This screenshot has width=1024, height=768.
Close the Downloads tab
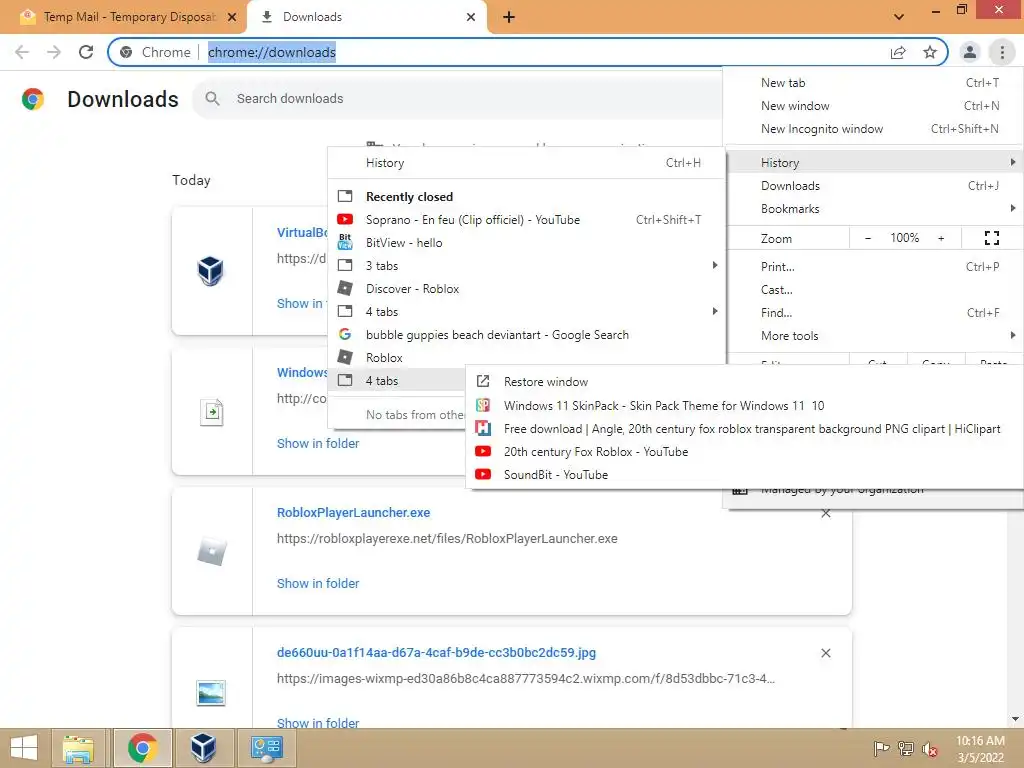[x=471, y=17]
